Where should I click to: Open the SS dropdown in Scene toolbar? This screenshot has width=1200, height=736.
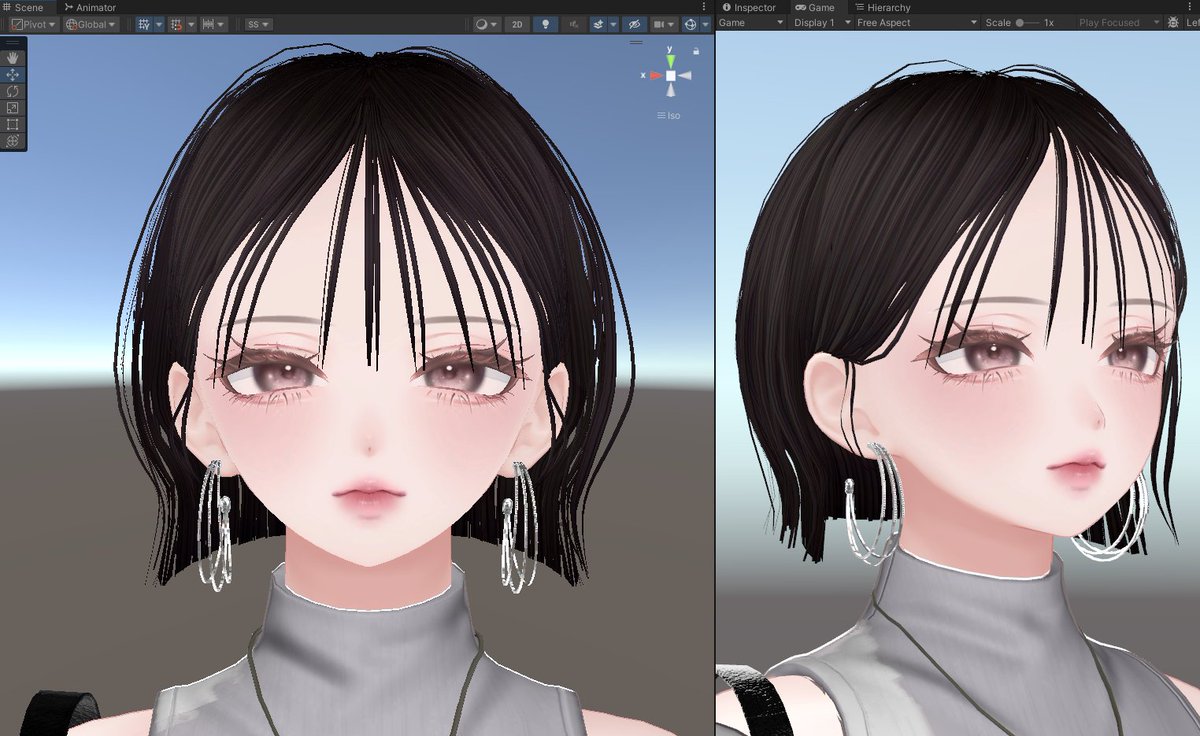coord(259,24)
